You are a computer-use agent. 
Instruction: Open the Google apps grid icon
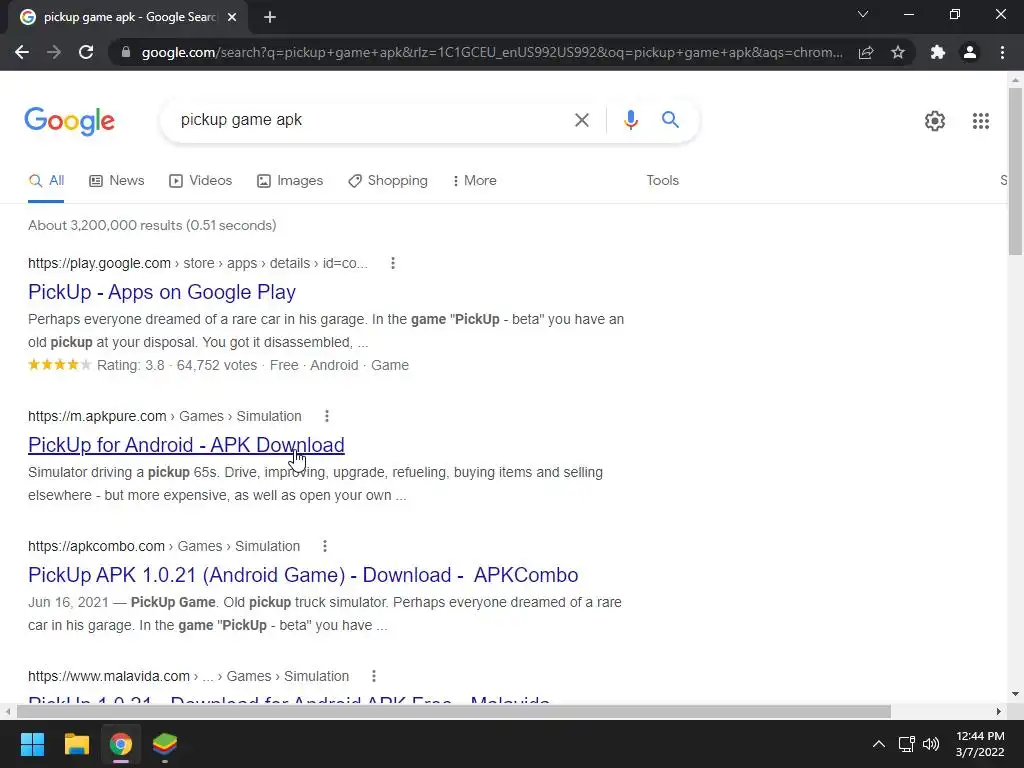click(980, 121)
